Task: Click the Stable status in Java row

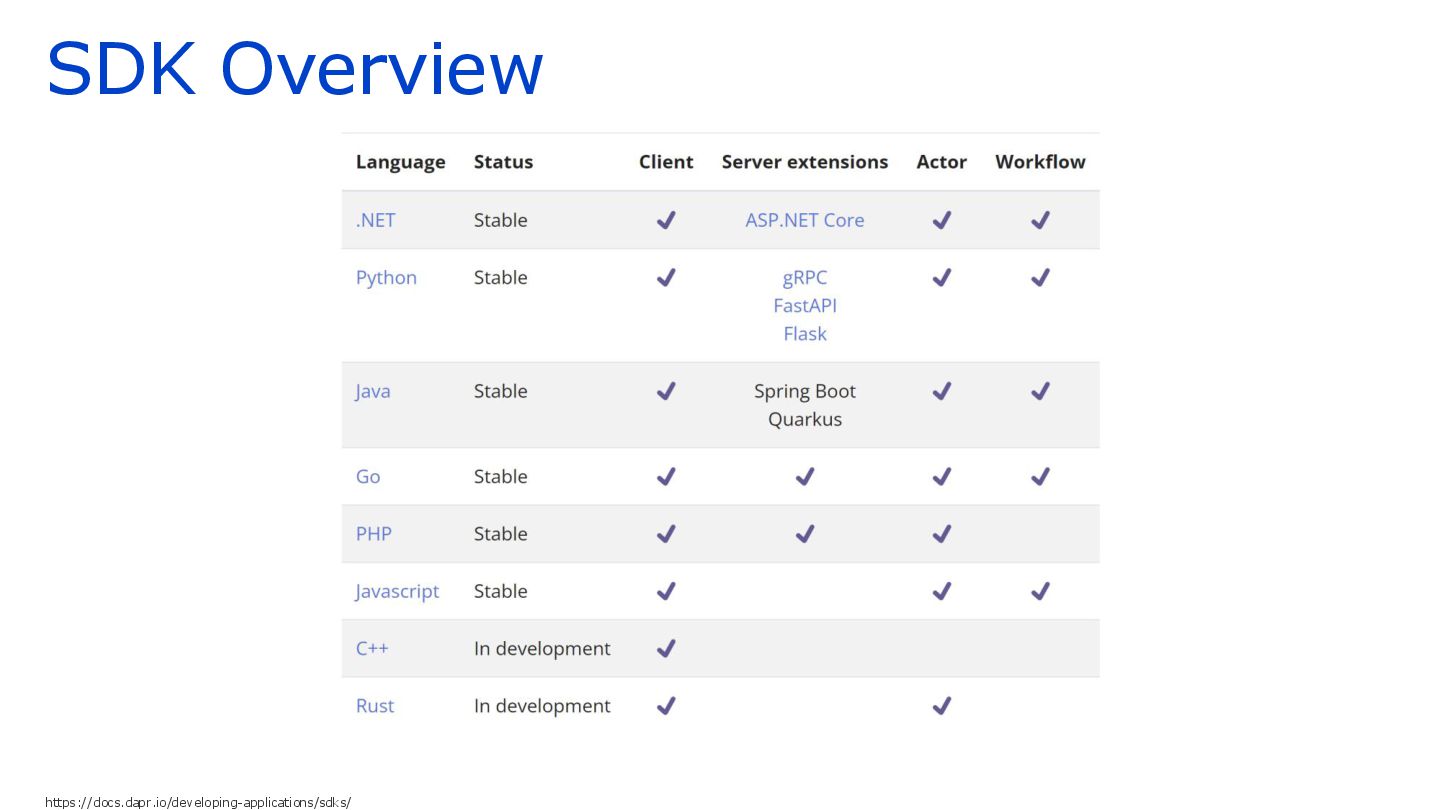Action: 500,391
